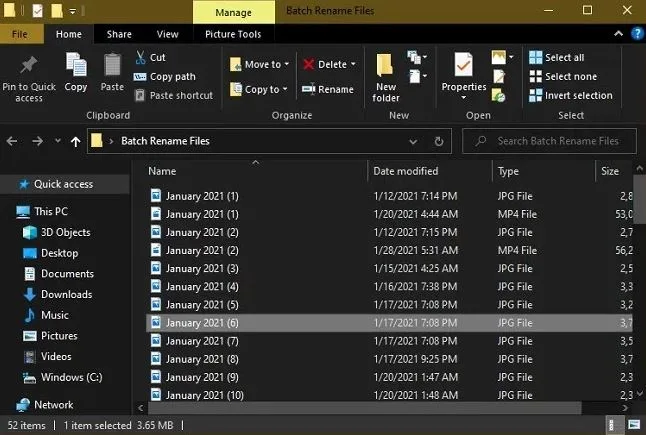This screenshot has width=646, height=435.
Task: Click Select all button
Action: coord(557,57)
